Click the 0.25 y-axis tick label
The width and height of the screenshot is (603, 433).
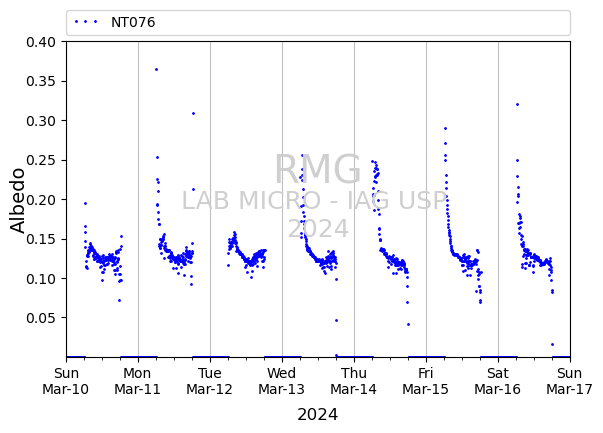41,160
